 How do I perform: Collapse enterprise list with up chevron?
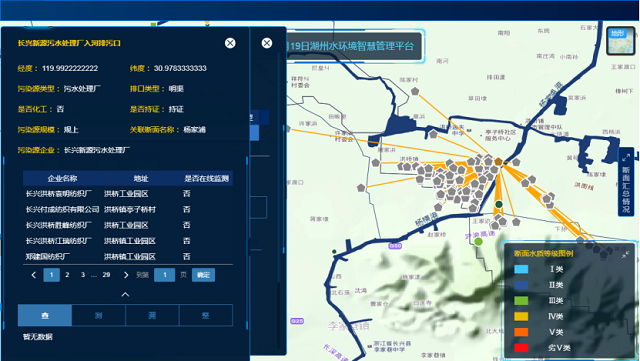point(125,294)
